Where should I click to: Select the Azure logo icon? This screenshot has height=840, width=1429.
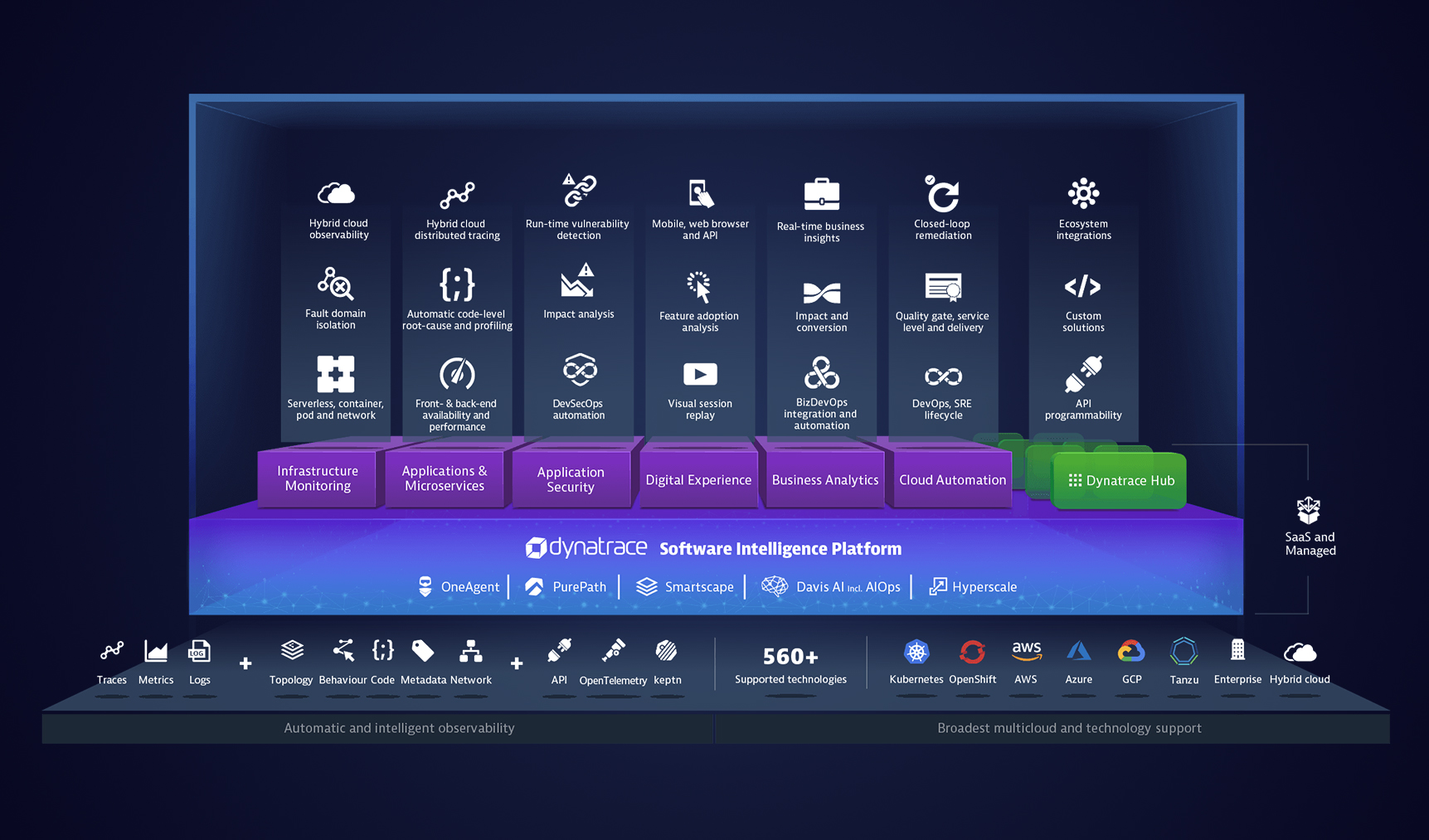tap(1078, 652)
